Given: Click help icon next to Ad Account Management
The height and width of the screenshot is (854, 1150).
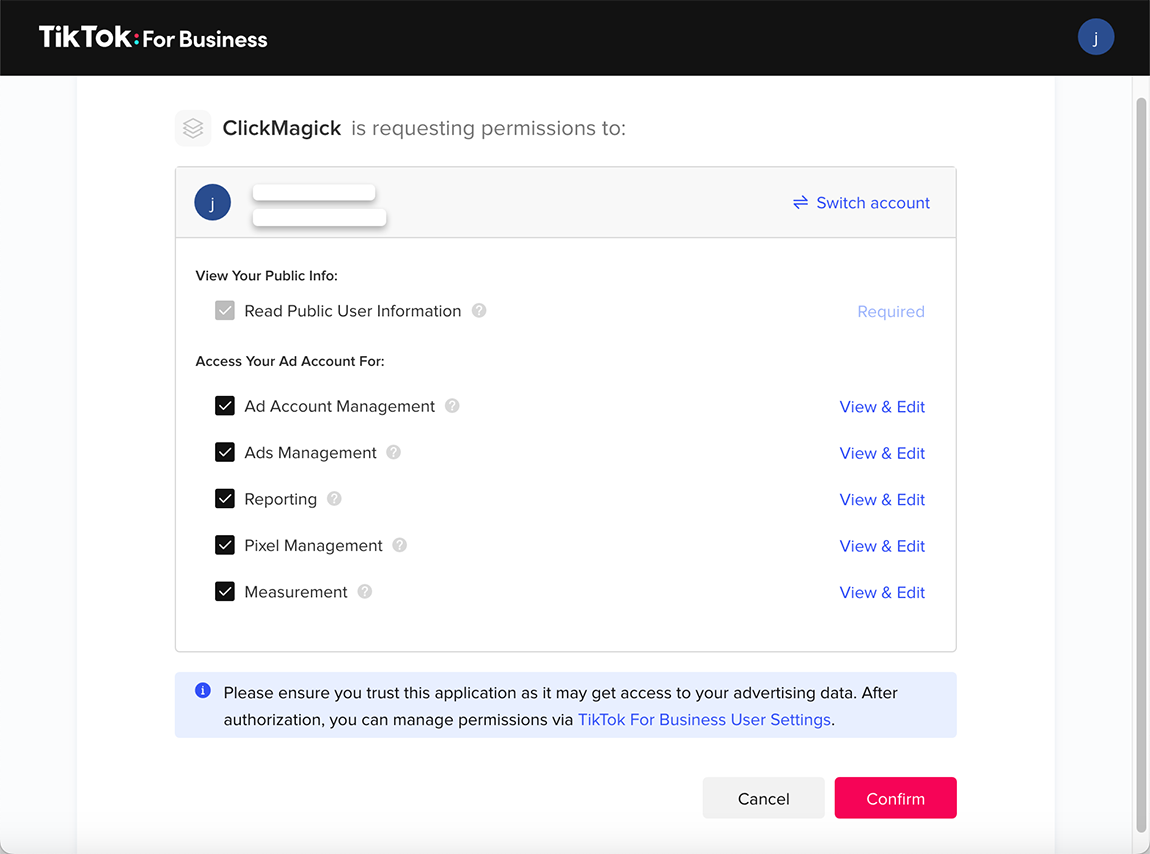Looking at the screenshot, I should (452, 406).
